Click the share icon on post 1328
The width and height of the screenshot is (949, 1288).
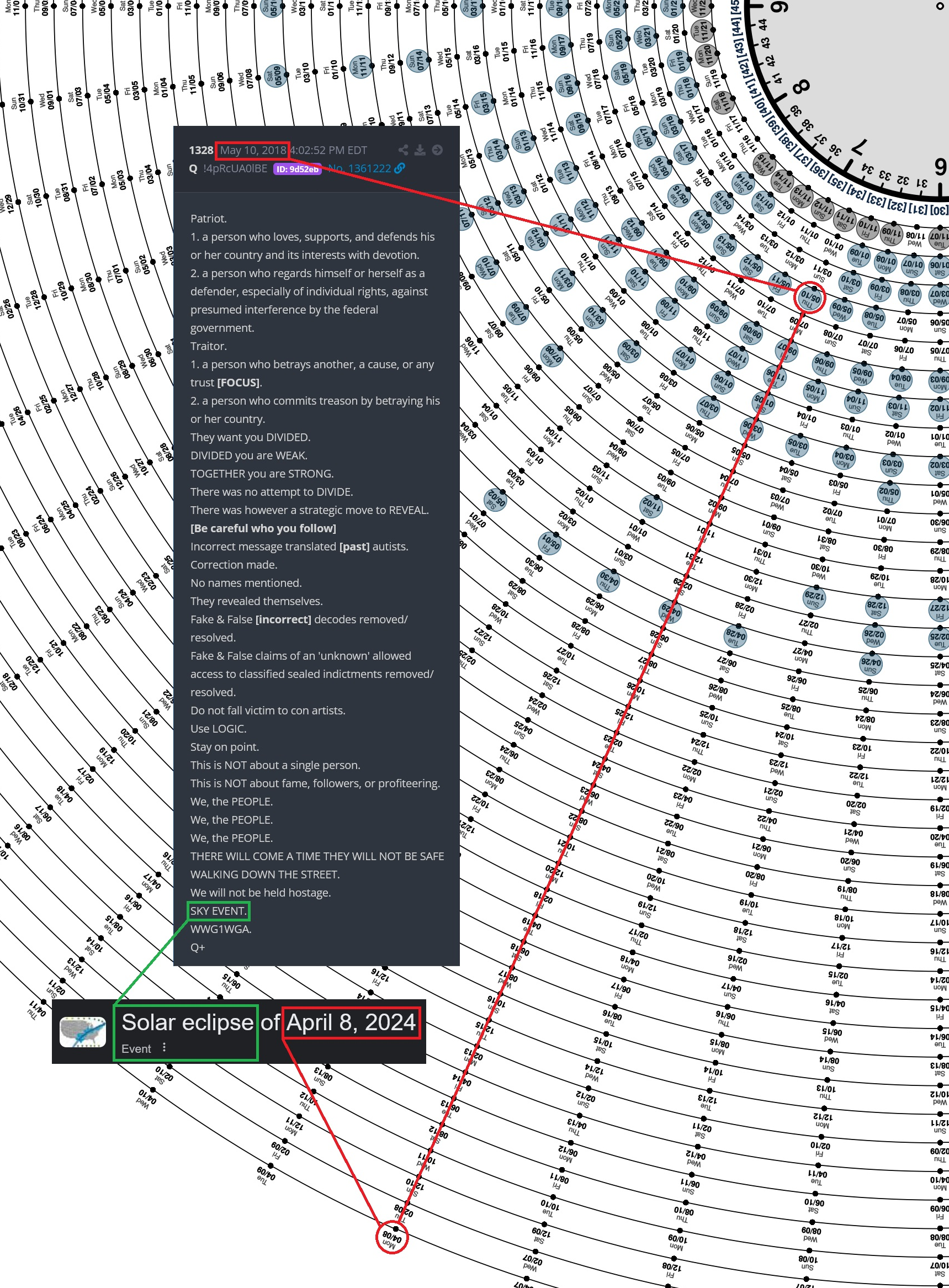pos(403,150)
